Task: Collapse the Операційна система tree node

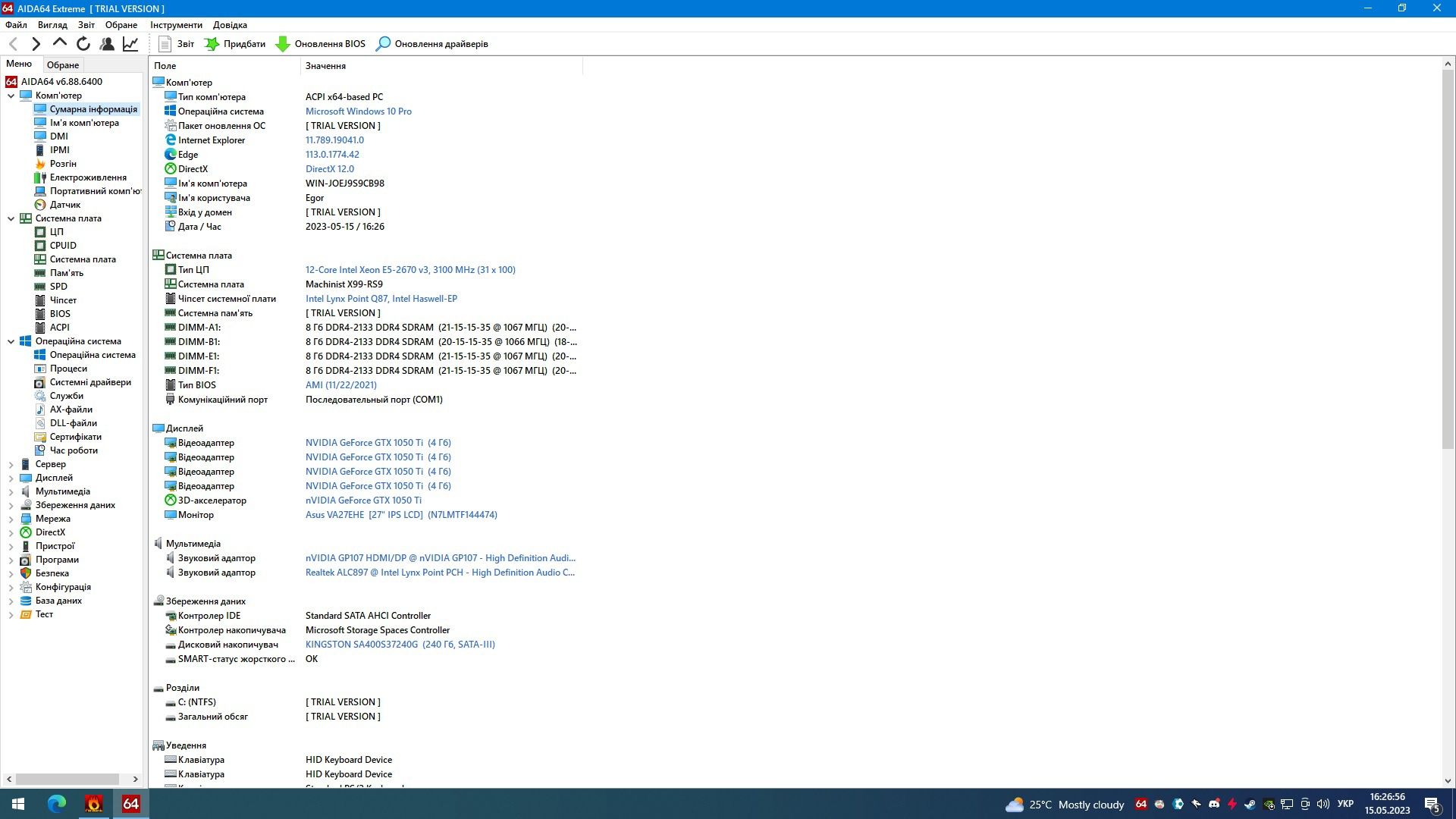Action: 11,341
